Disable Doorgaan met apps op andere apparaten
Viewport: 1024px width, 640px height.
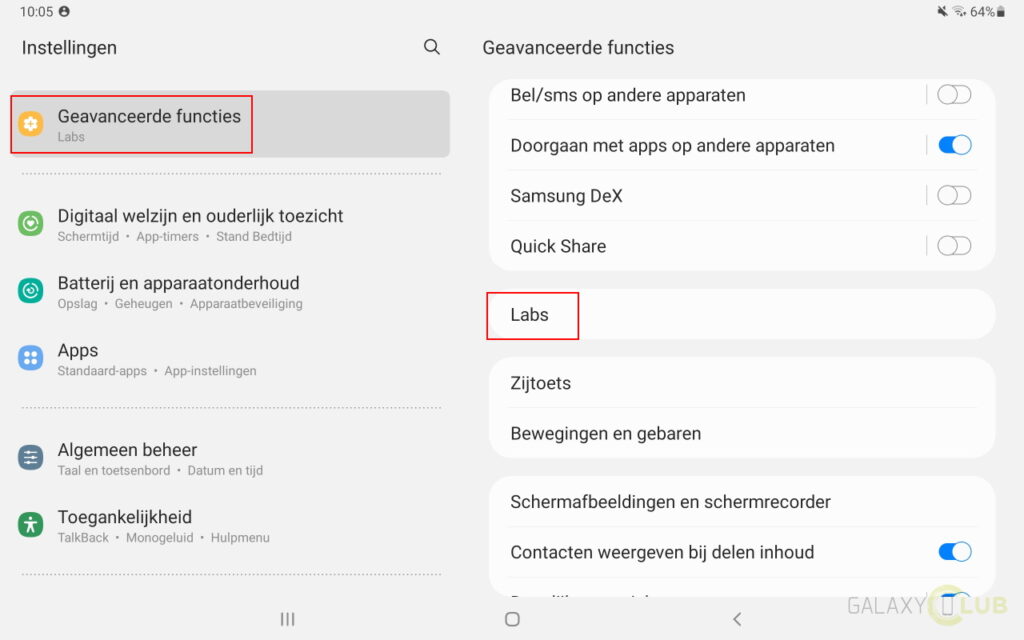click(x=954, y=145)
